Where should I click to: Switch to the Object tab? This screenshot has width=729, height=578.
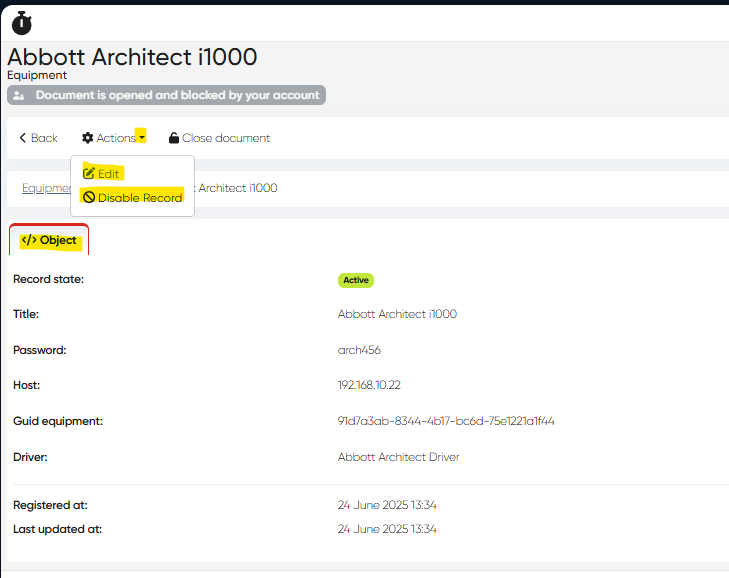coord(50,240)
